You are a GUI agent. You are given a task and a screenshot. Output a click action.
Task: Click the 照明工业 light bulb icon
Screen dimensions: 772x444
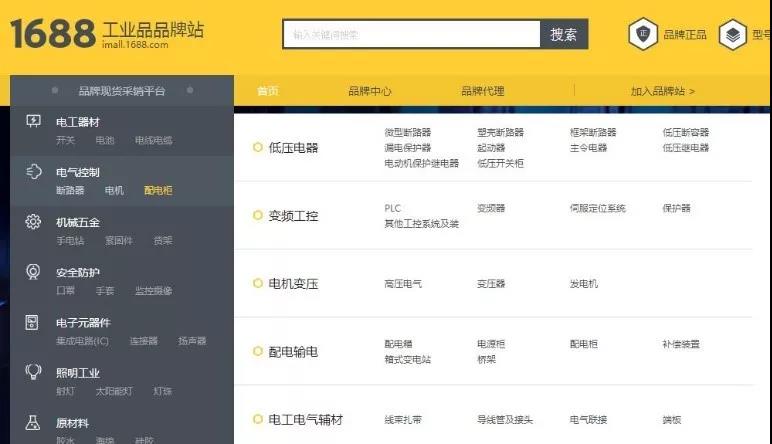pyautogui.click(x=33, y=372)
